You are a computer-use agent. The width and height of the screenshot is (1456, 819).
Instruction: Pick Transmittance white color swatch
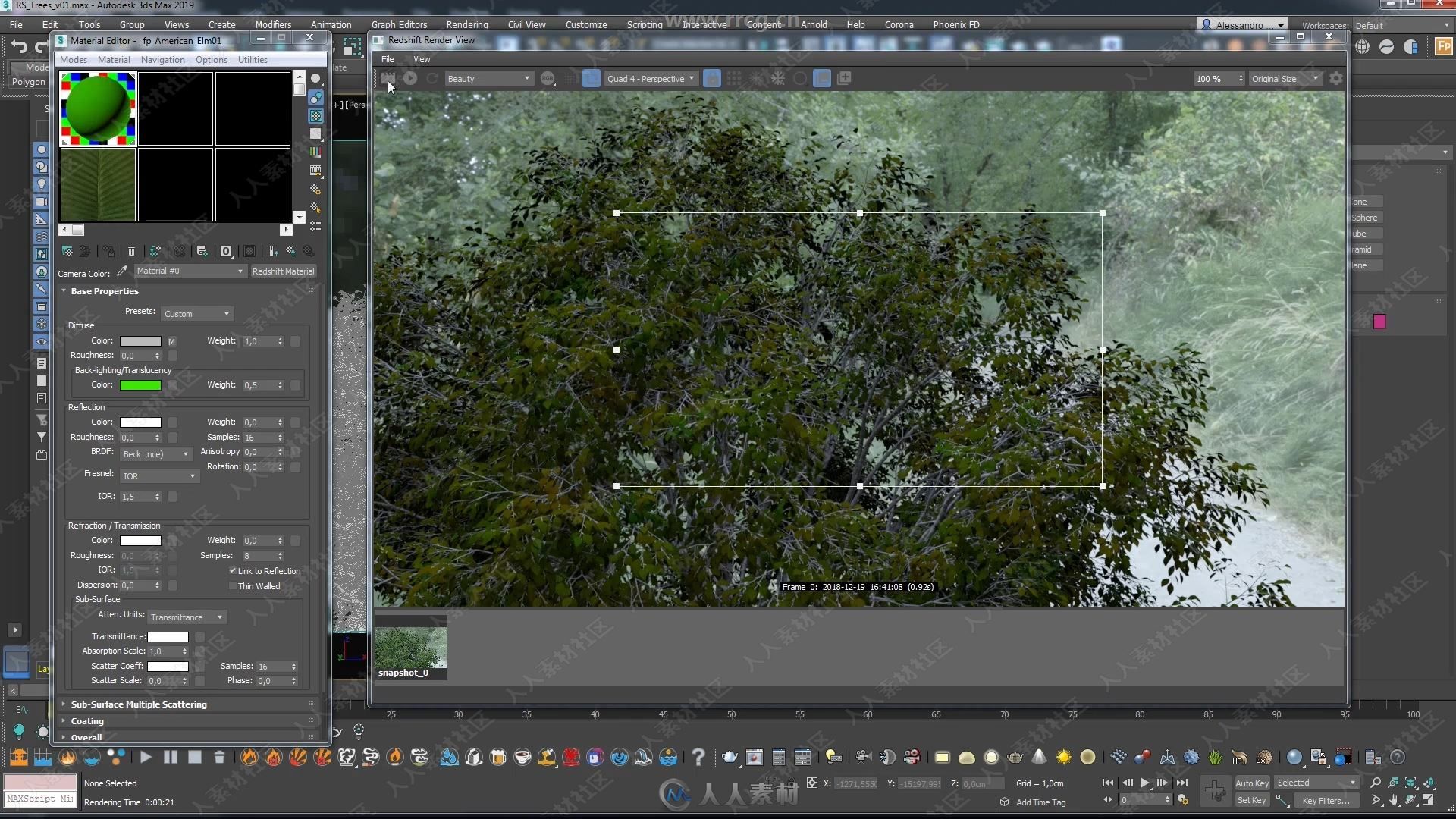[x=168, y=637]
